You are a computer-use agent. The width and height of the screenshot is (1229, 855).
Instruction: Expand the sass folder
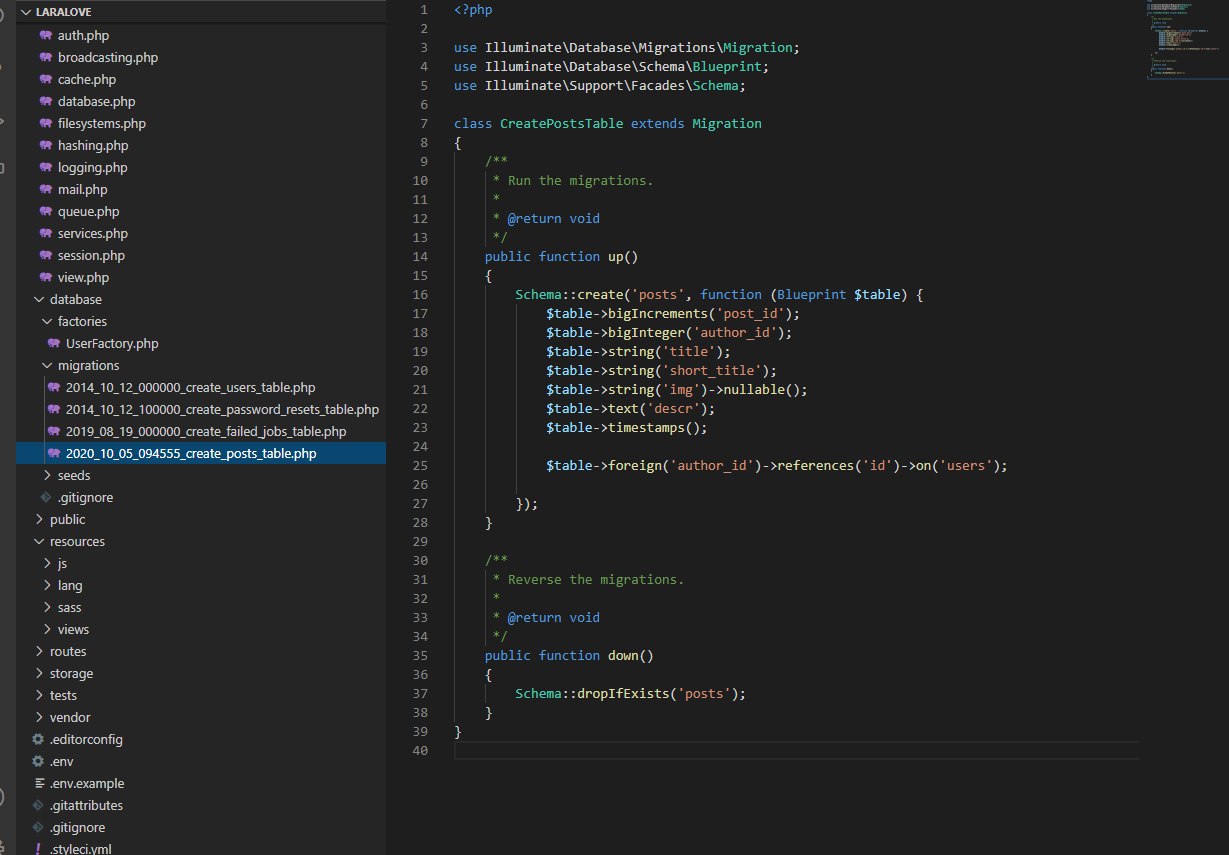click(47, 607)
